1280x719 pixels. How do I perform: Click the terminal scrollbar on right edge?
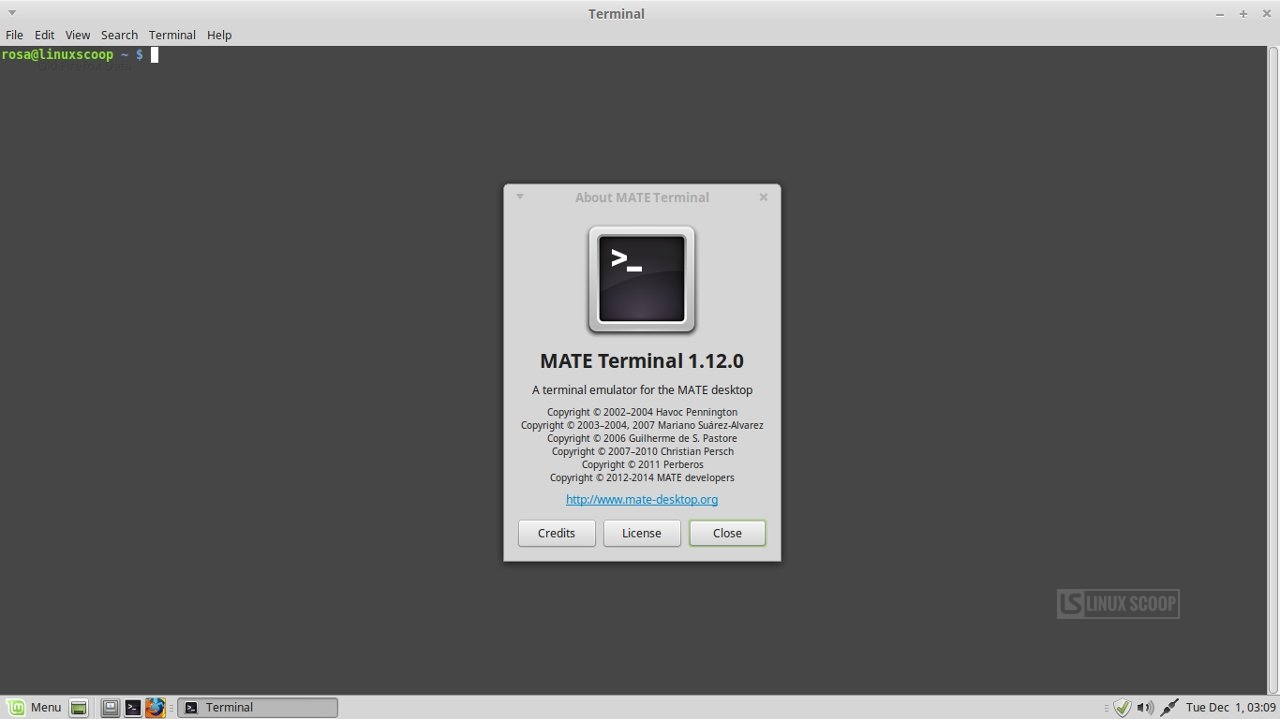1272,370
